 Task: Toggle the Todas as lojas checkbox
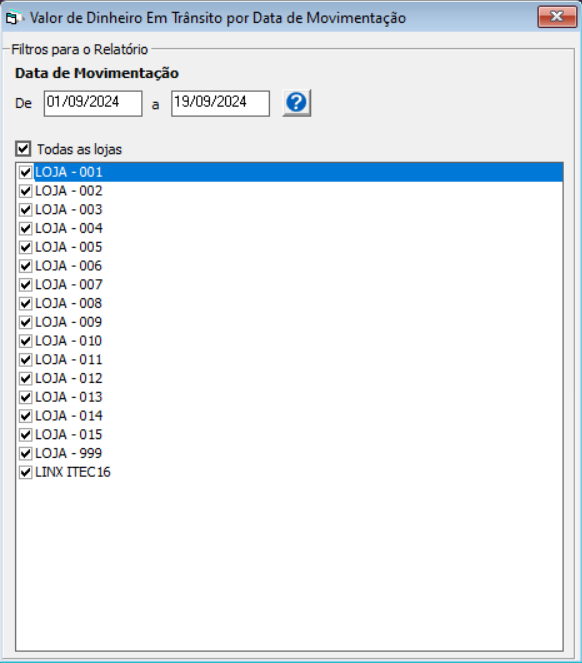tap(23, 149)
